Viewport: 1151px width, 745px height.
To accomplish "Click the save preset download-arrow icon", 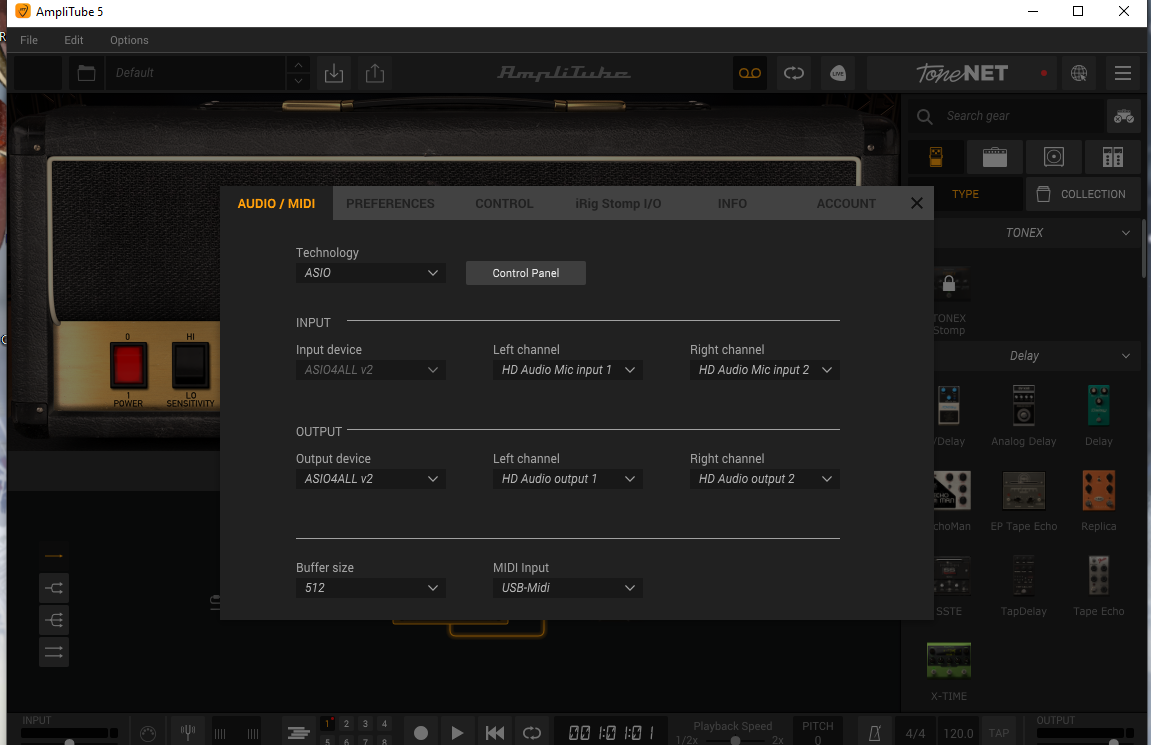I will pos(334,73).
